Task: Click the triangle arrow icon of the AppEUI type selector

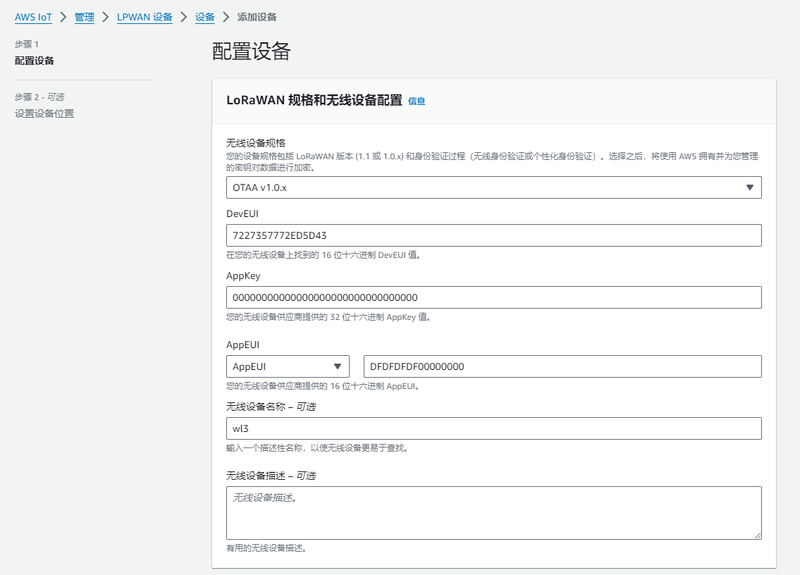Action: point(338,367)
